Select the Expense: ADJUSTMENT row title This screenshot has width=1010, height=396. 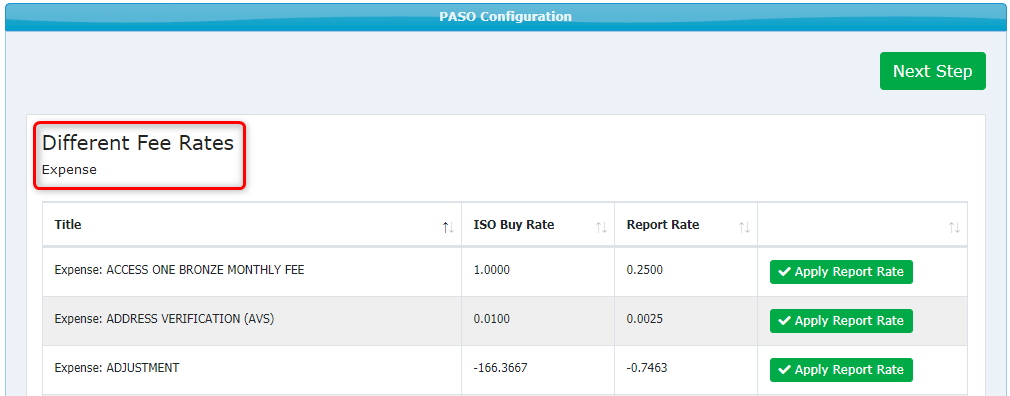click(x=117, y=368)
